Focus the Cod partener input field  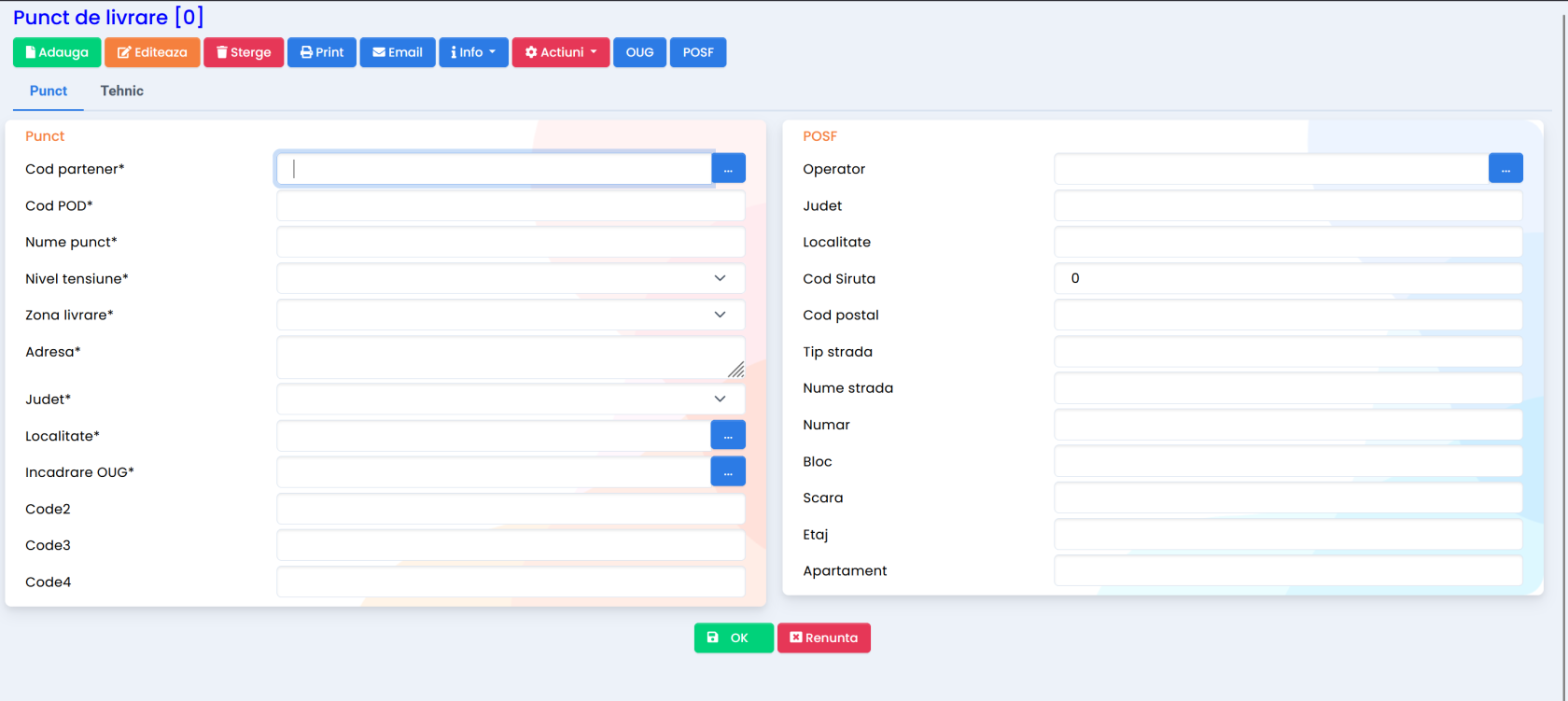tap(494, 169)
